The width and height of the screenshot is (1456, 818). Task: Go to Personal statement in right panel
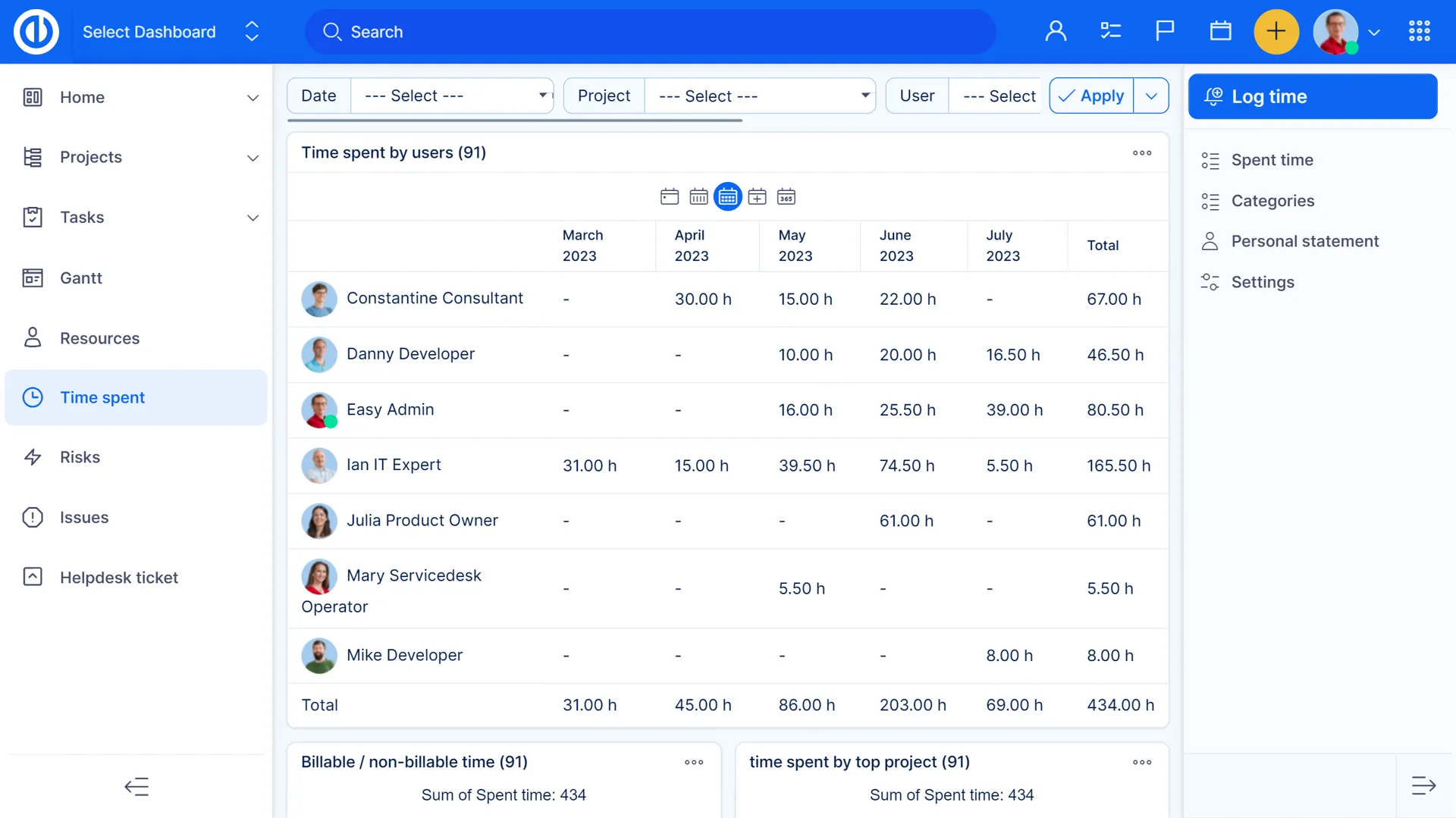[1304, 241]
